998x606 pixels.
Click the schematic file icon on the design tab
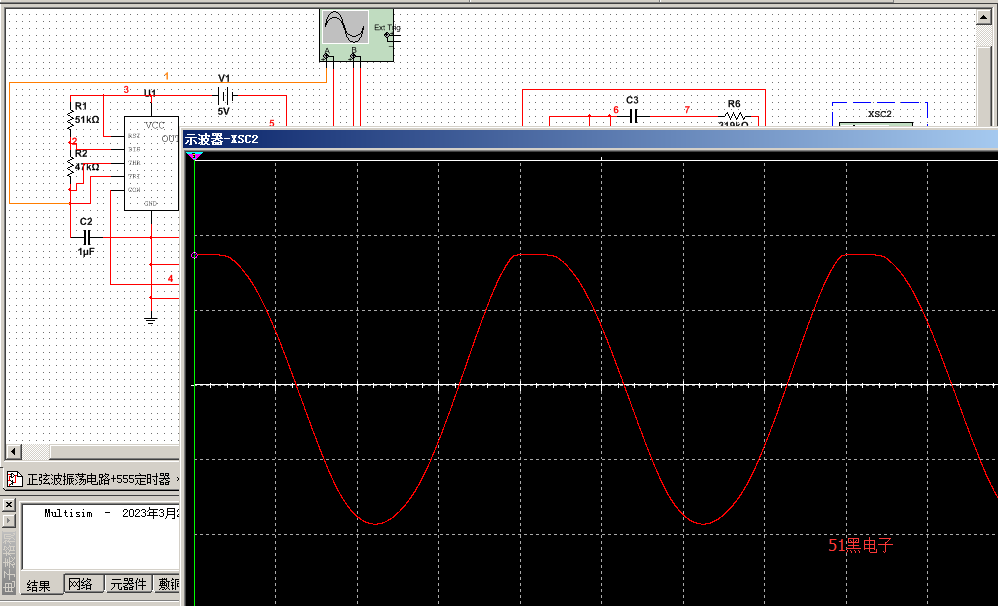(x=14, y=479)
